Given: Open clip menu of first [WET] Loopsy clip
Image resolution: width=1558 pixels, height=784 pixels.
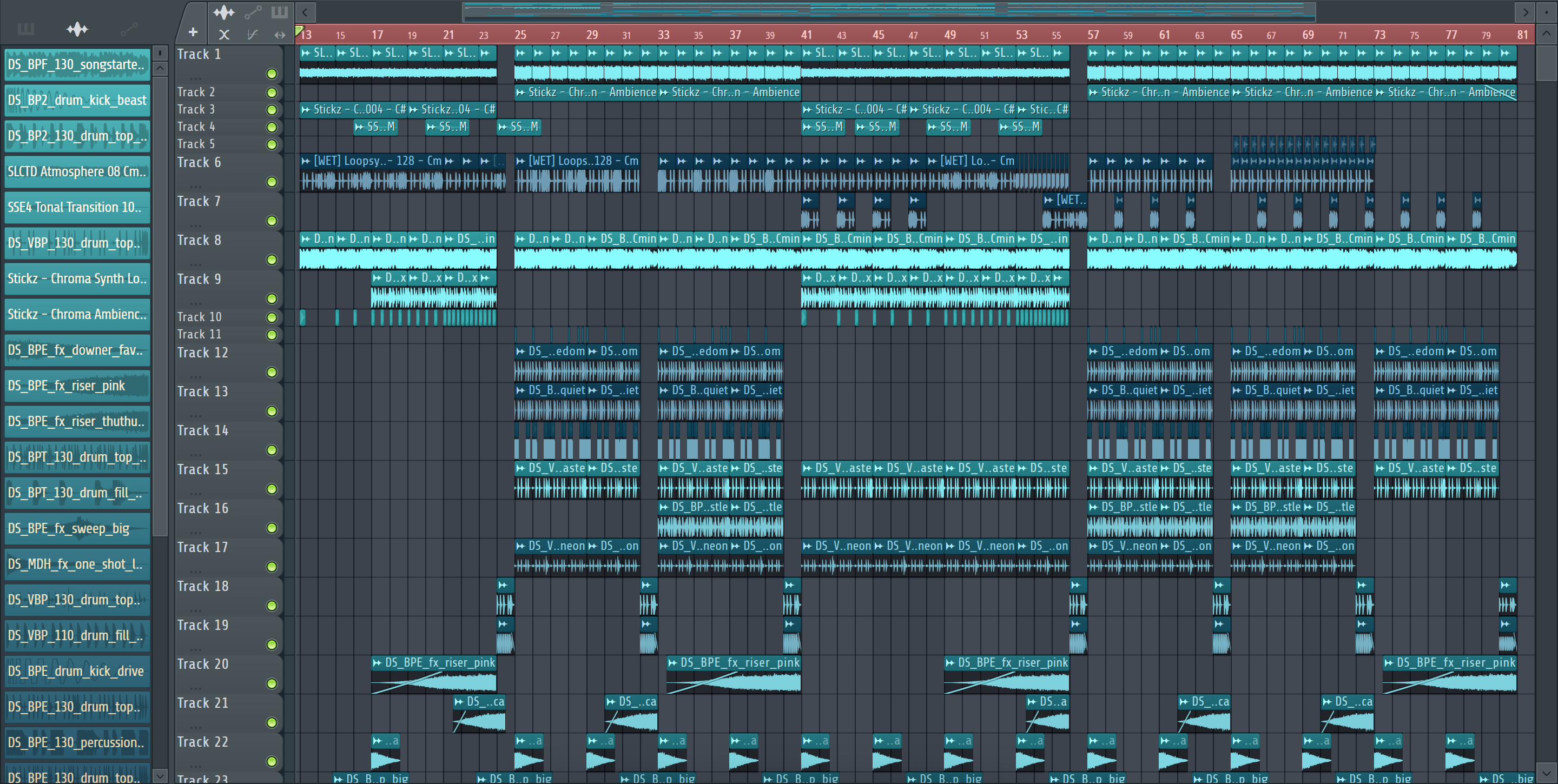Looking at the screenshot, I should coord(306,161).
